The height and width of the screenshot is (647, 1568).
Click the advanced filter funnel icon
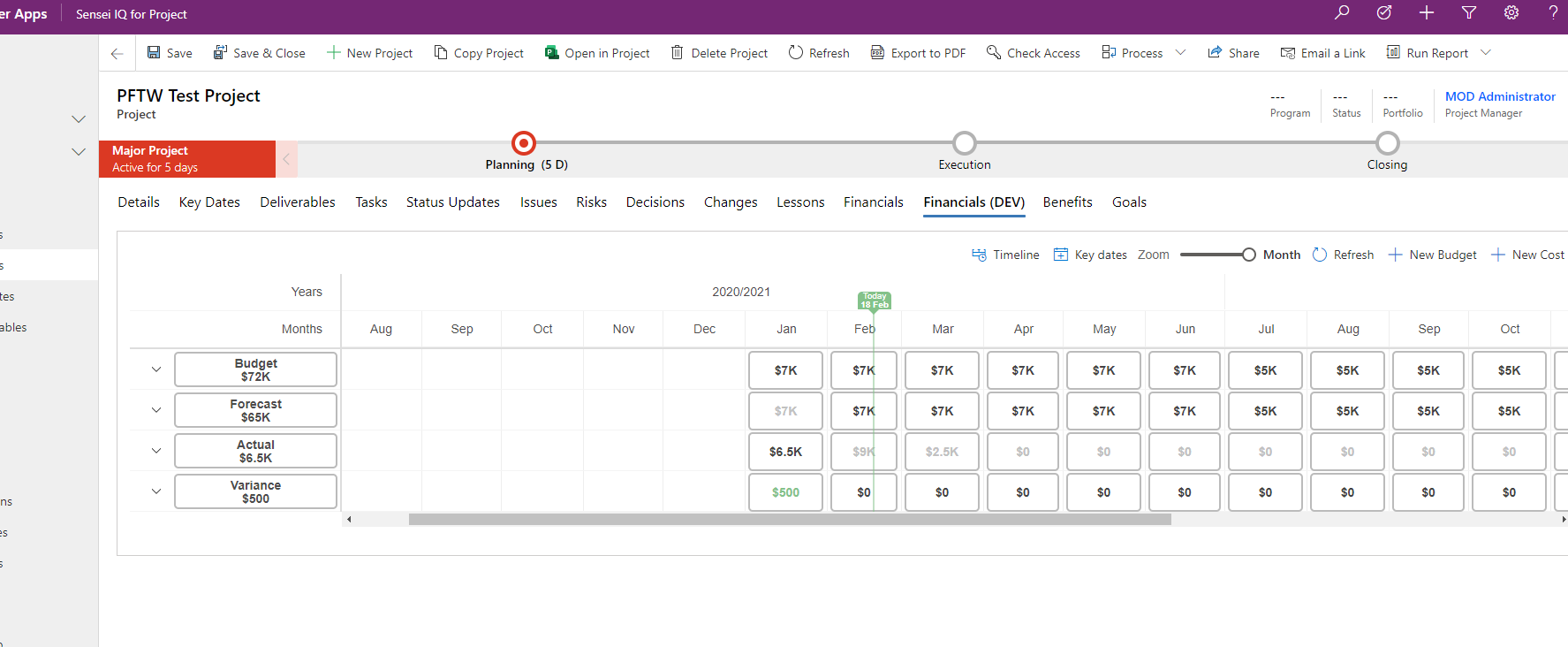click(1469, 12)
